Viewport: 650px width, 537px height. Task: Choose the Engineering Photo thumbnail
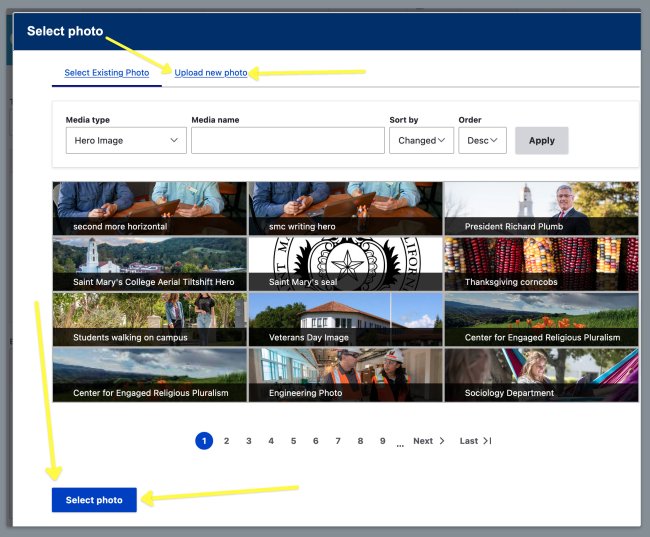(x=345, y=375)
